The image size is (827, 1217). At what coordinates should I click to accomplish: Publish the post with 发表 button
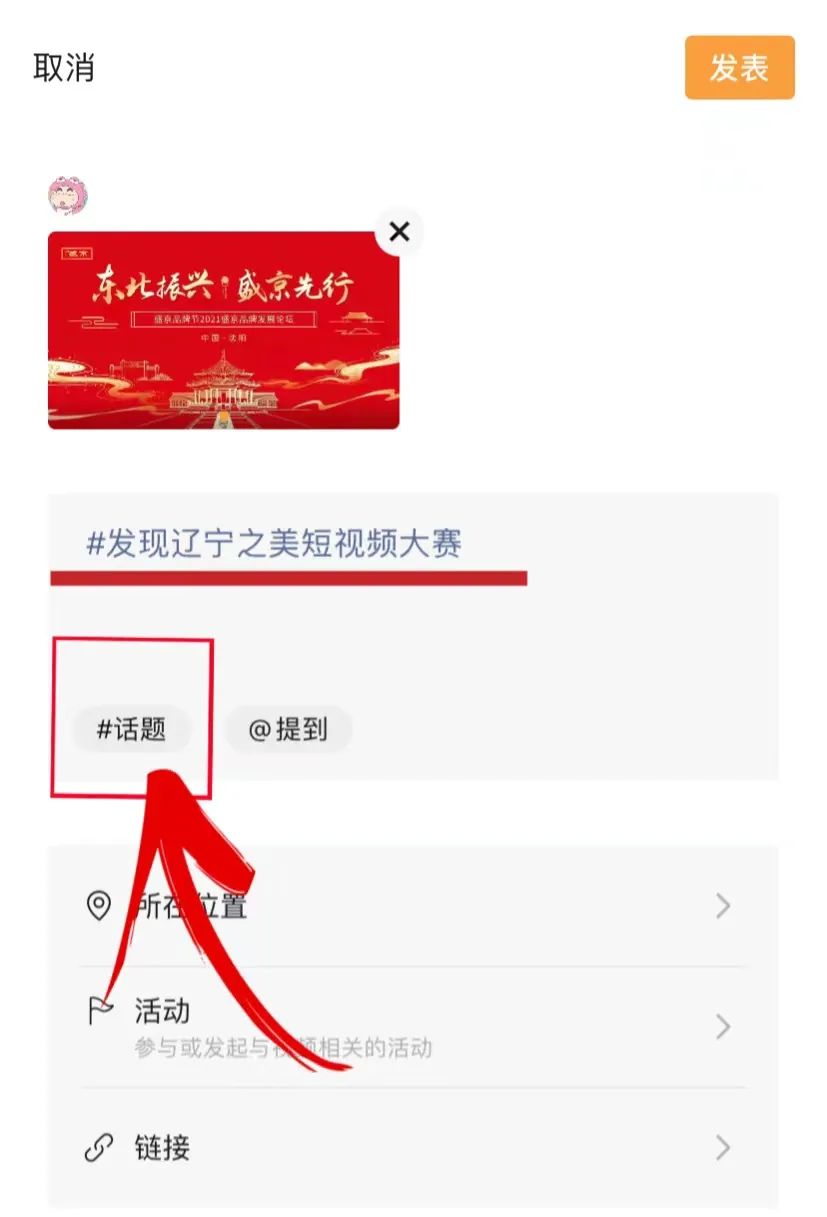[739, 68]
